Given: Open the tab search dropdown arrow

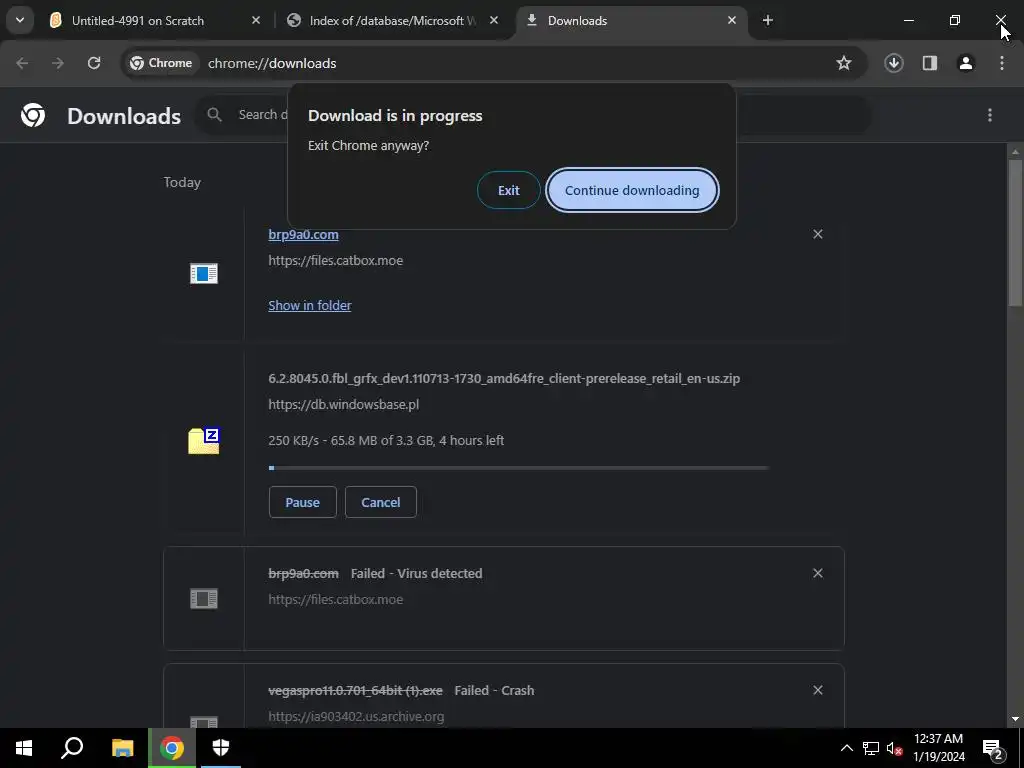Looking at the screenshot, I should (20, 20).
